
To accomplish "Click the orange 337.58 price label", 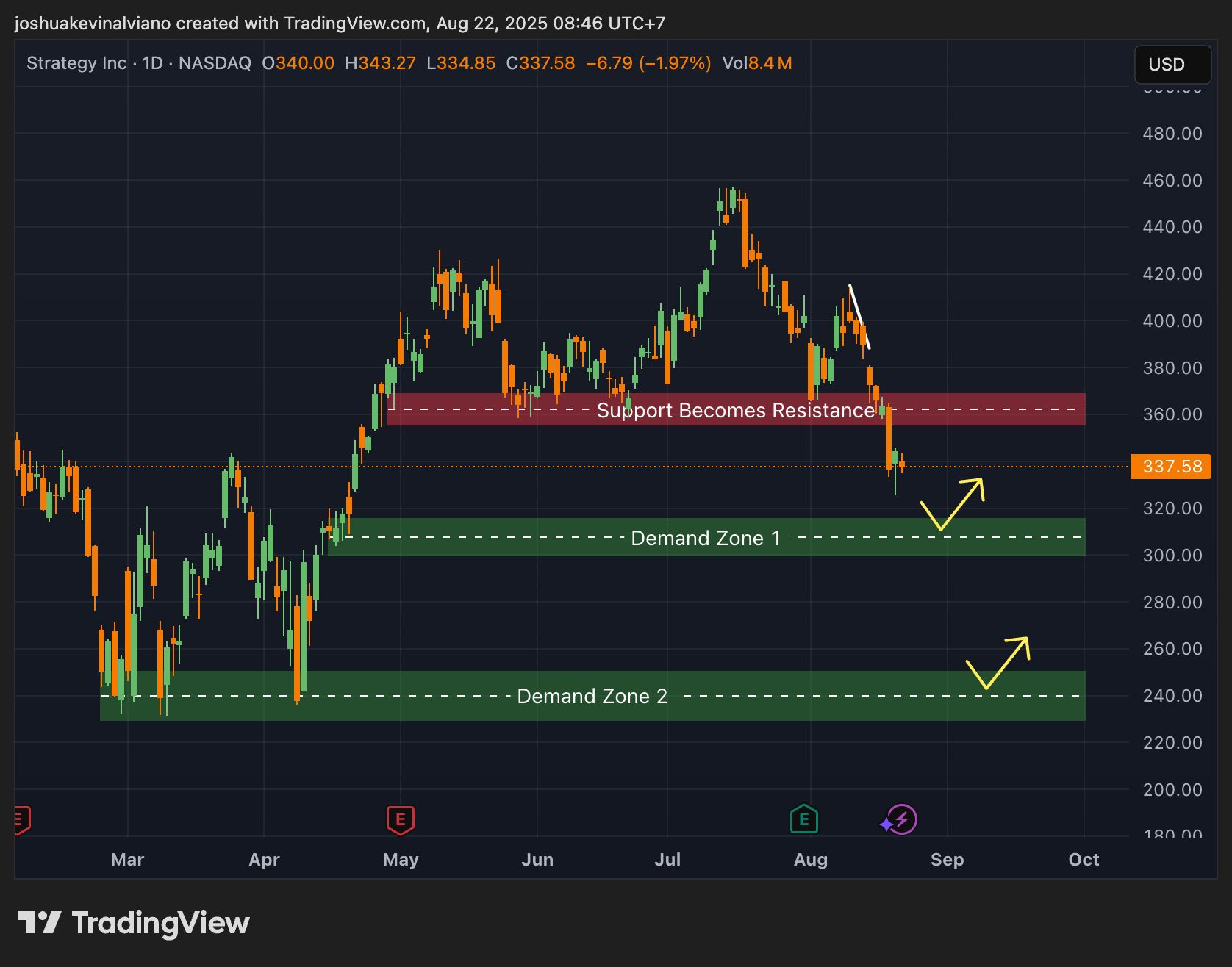I will tap(1171, 467).
